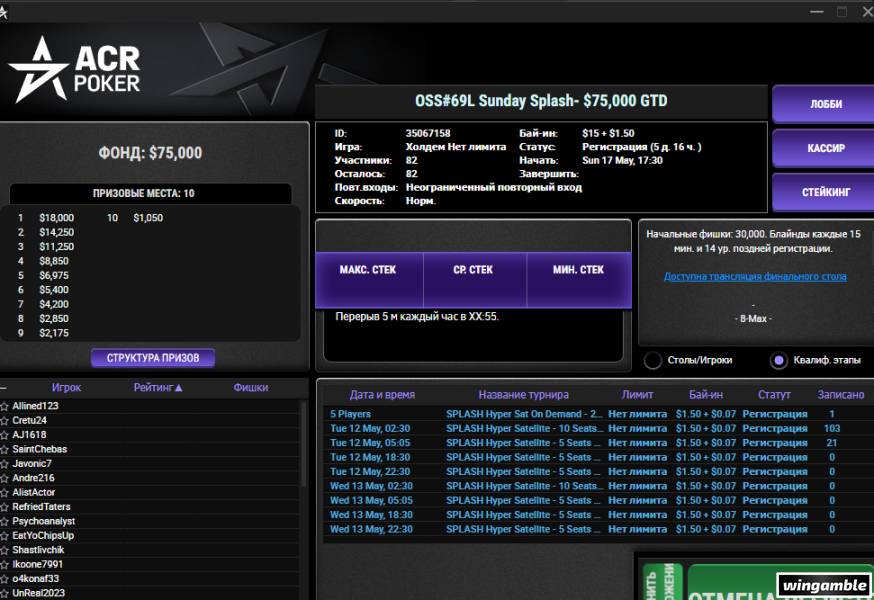Open the МАКС. СТЕК tab
The height and width of the screenshot is (600, 874).
(368, 280)
